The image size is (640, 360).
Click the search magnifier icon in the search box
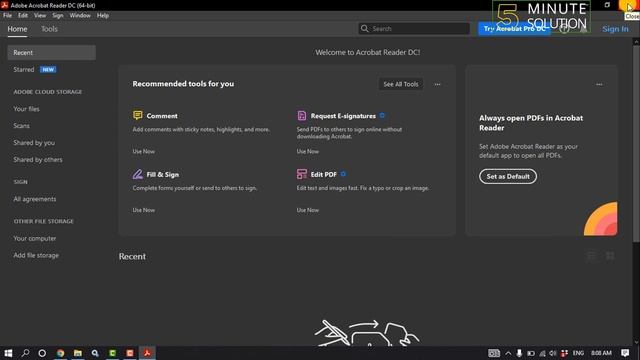pyautogui.click(x=364, y=29)
